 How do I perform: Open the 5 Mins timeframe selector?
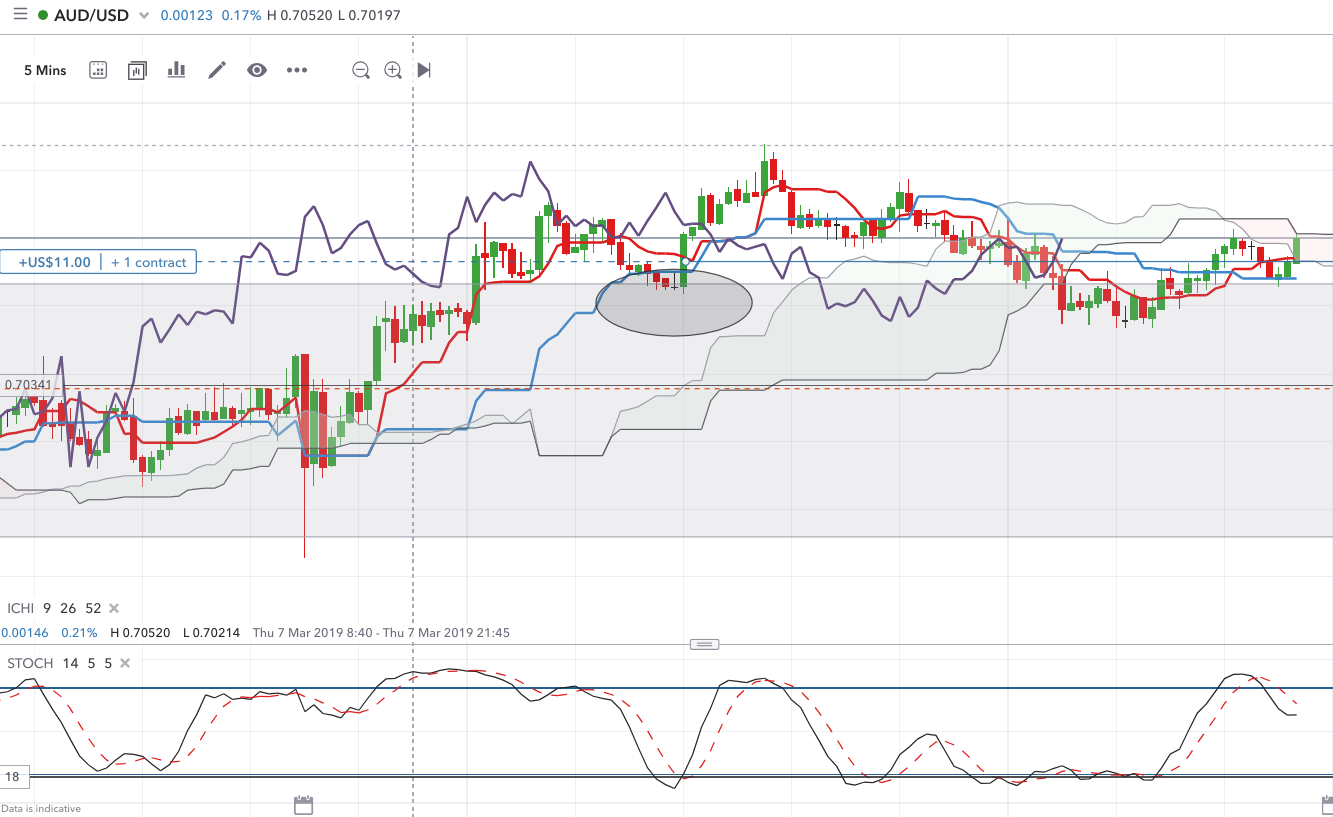click(x=45, y=70)
